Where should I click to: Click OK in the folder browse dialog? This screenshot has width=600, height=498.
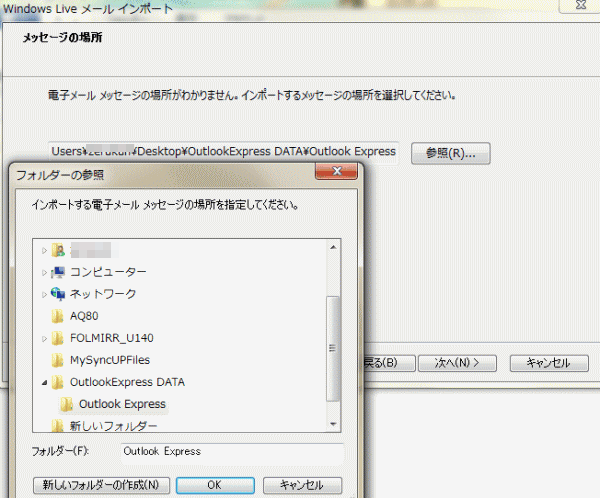(x=215, y=485)
